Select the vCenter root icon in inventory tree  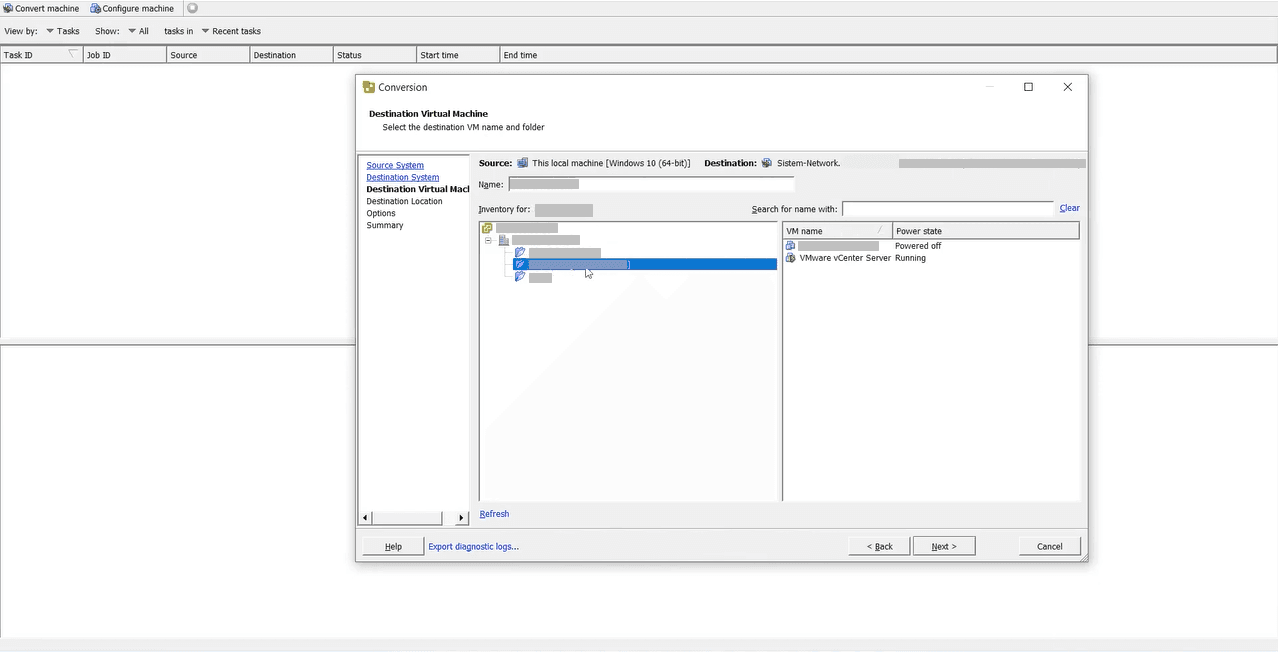point(487,228)
